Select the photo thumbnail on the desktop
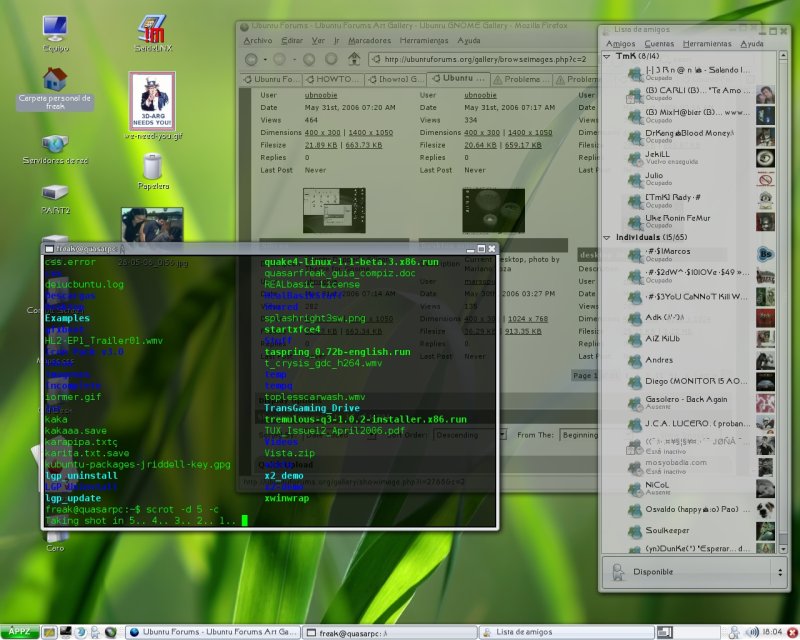Viewport: 800px width, 640px height. point(152,224)
